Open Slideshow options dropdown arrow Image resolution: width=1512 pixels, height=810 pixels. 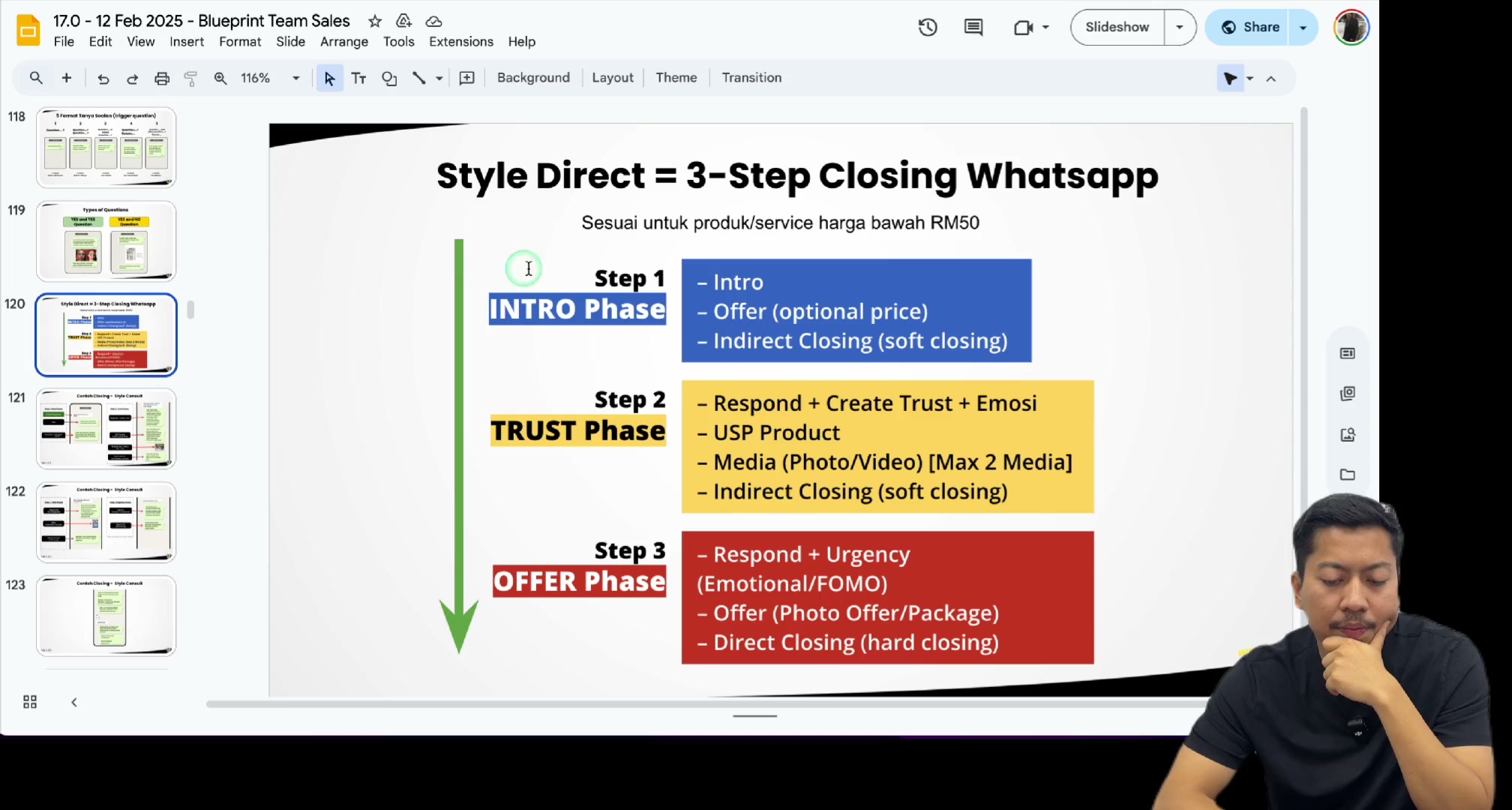pos(1180,28)
